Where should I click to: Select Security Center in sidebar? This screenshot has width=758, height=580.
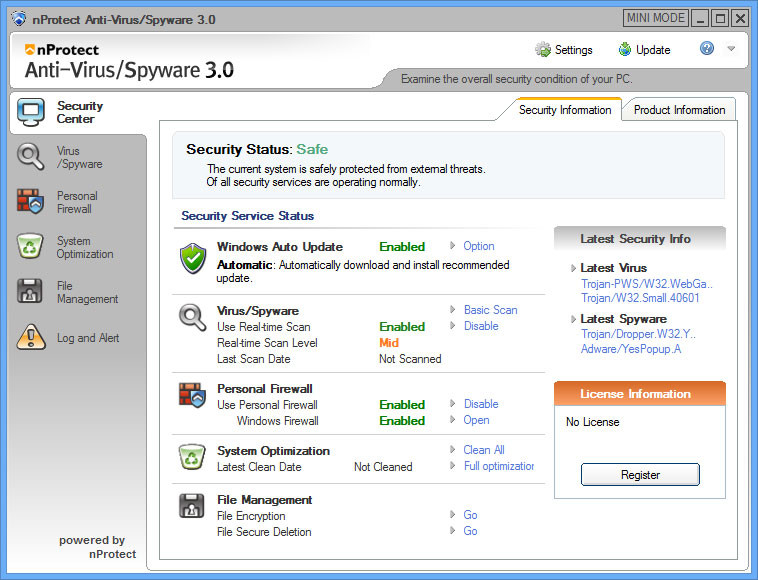tap(80, 112)
